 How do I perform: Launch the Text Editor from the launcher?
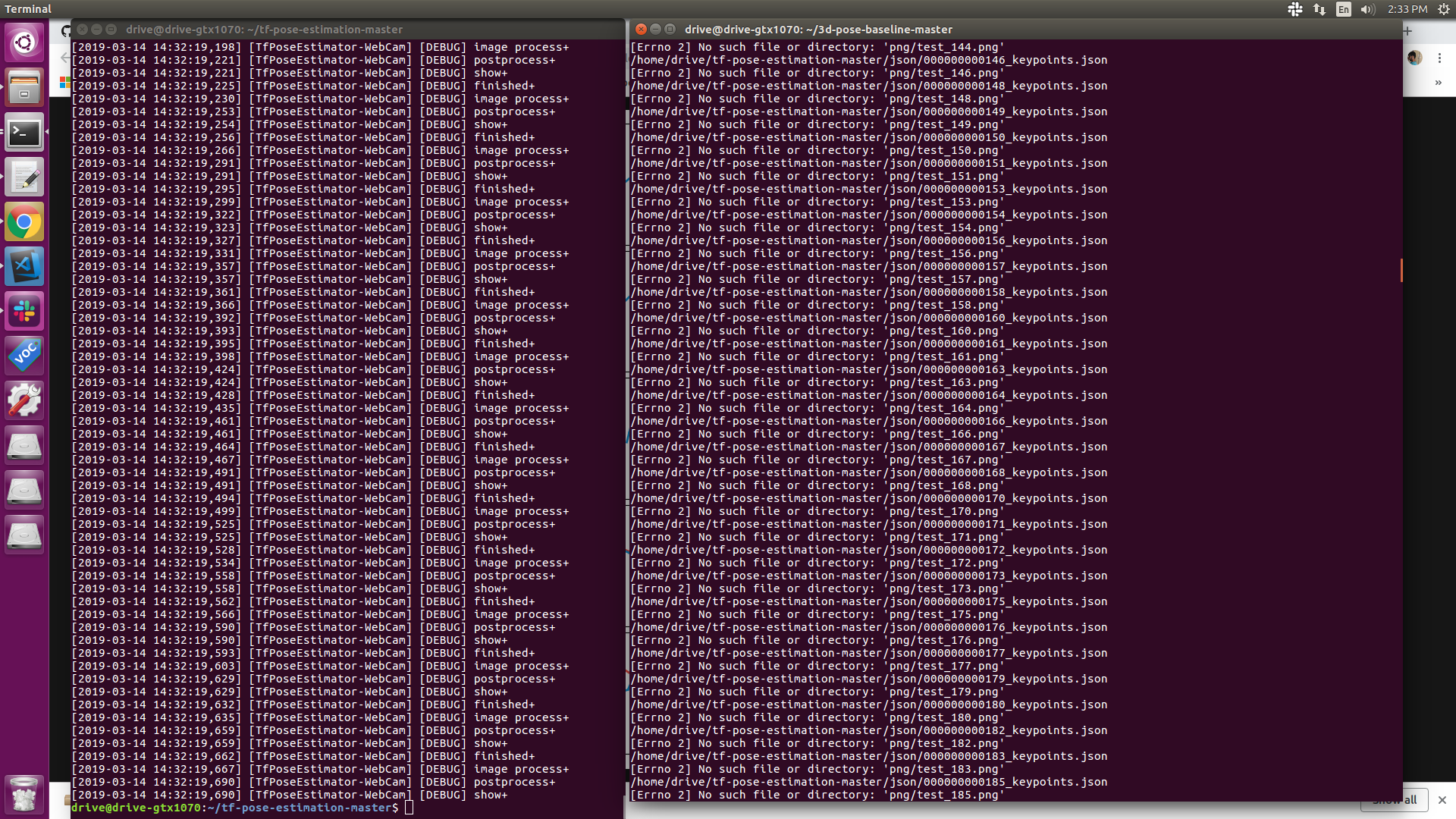tap(24, 177)
